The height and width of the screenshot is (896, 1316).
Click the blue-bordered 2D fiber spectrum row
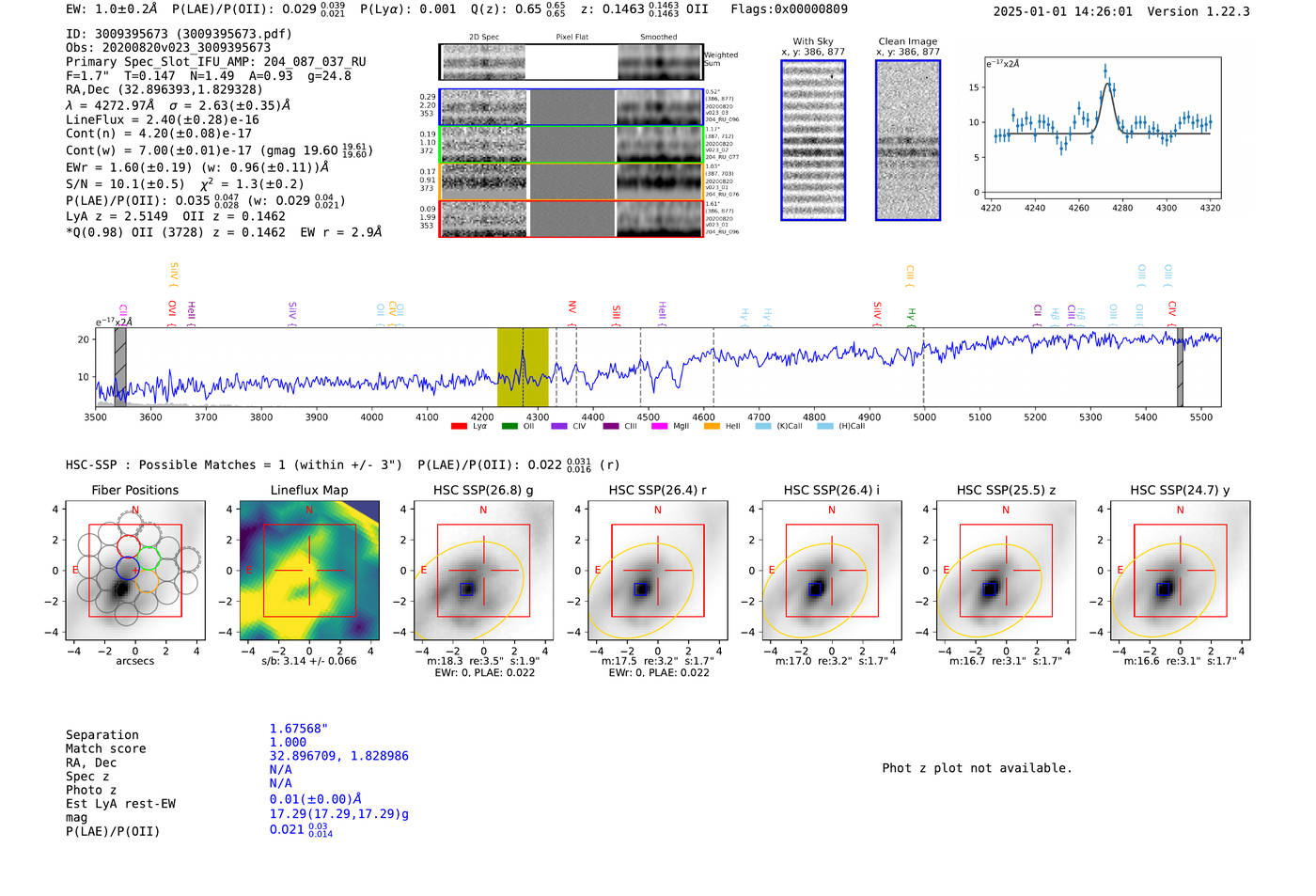pyautogui.click(x=571, y=107)
